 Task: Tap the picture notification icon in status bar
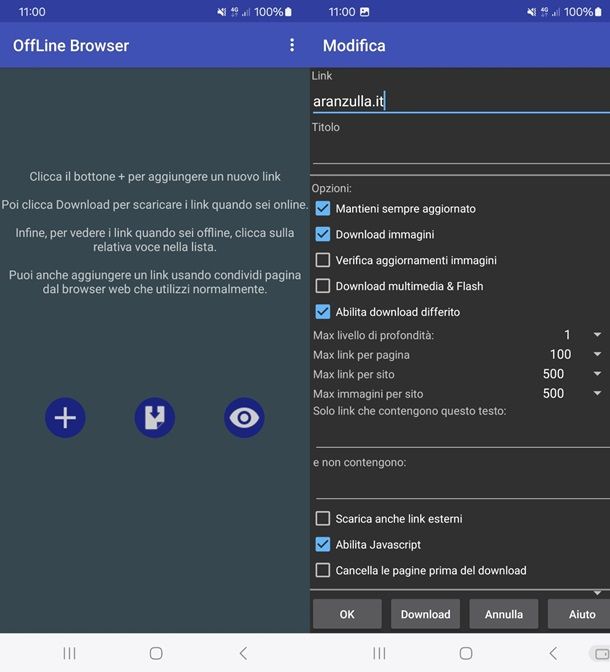[x=364, y=12]
